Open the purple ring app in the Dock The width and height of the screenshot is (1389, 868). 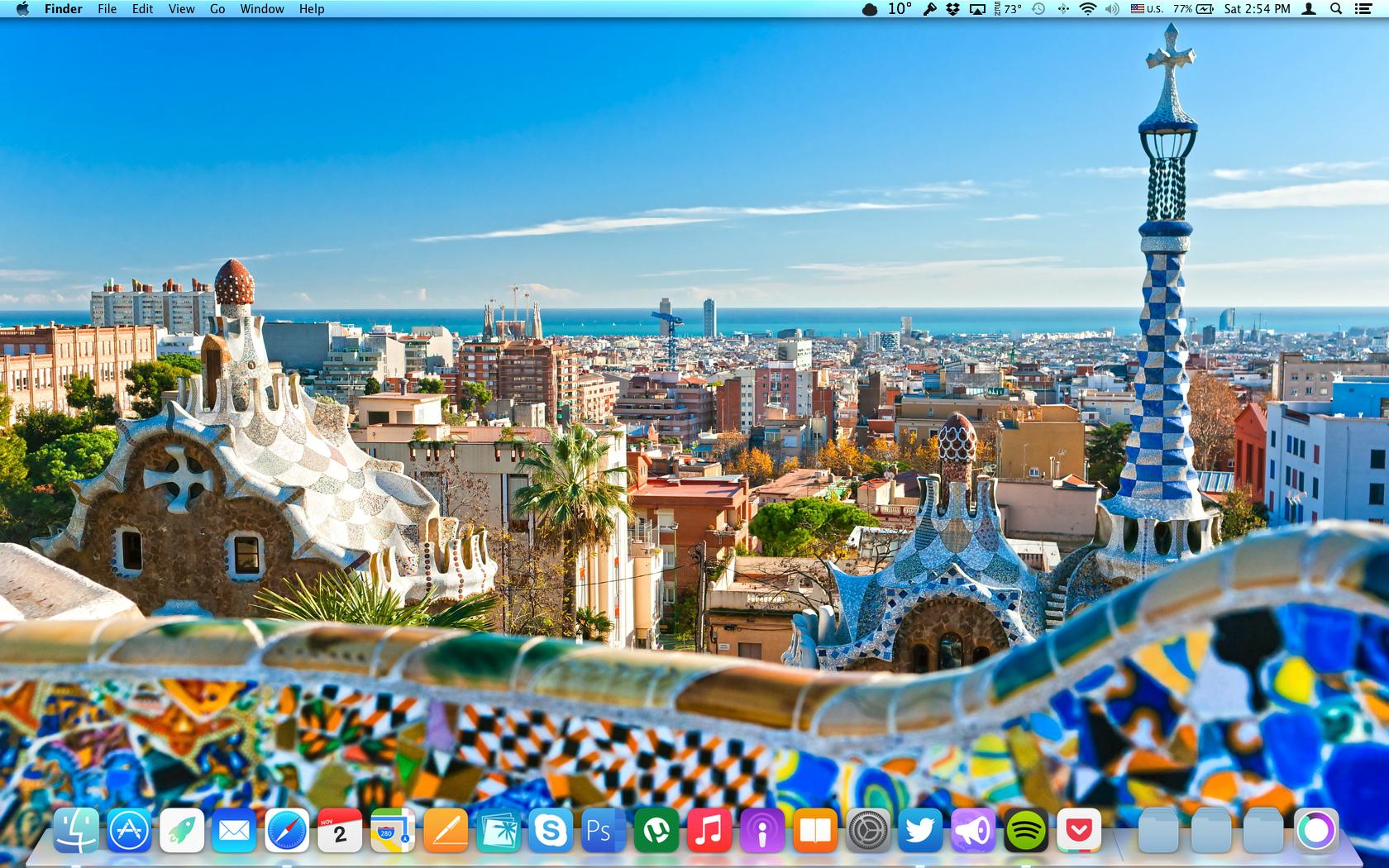[x=1316, y=830]
